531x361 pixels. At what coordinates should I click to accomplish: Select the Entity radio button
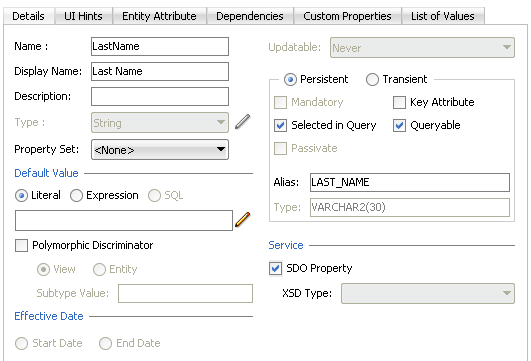point(99,270)
